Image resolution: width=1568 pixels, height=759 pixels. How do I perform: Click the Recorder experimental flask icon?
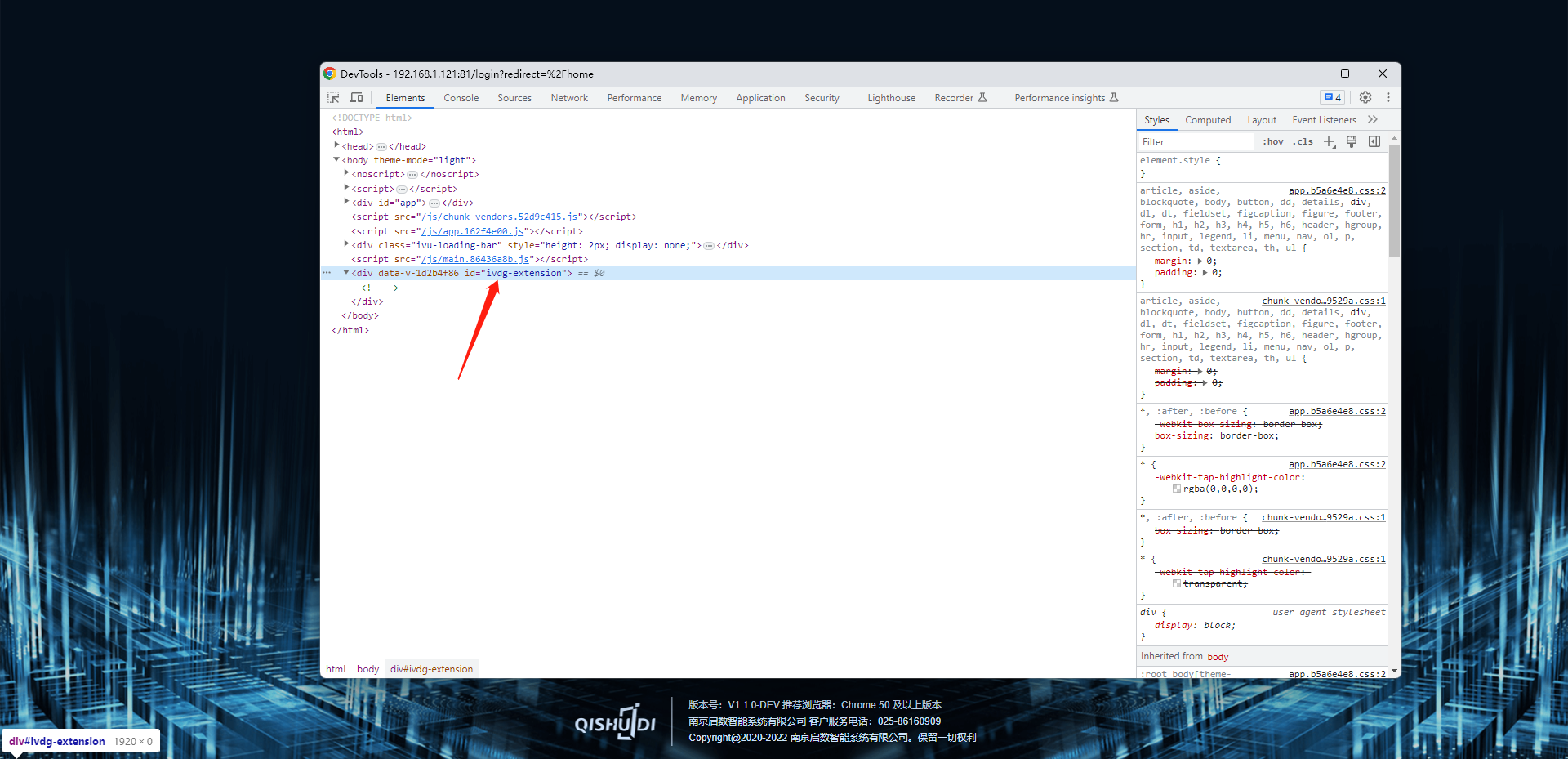pyautogui.click(x=982, y=97)
